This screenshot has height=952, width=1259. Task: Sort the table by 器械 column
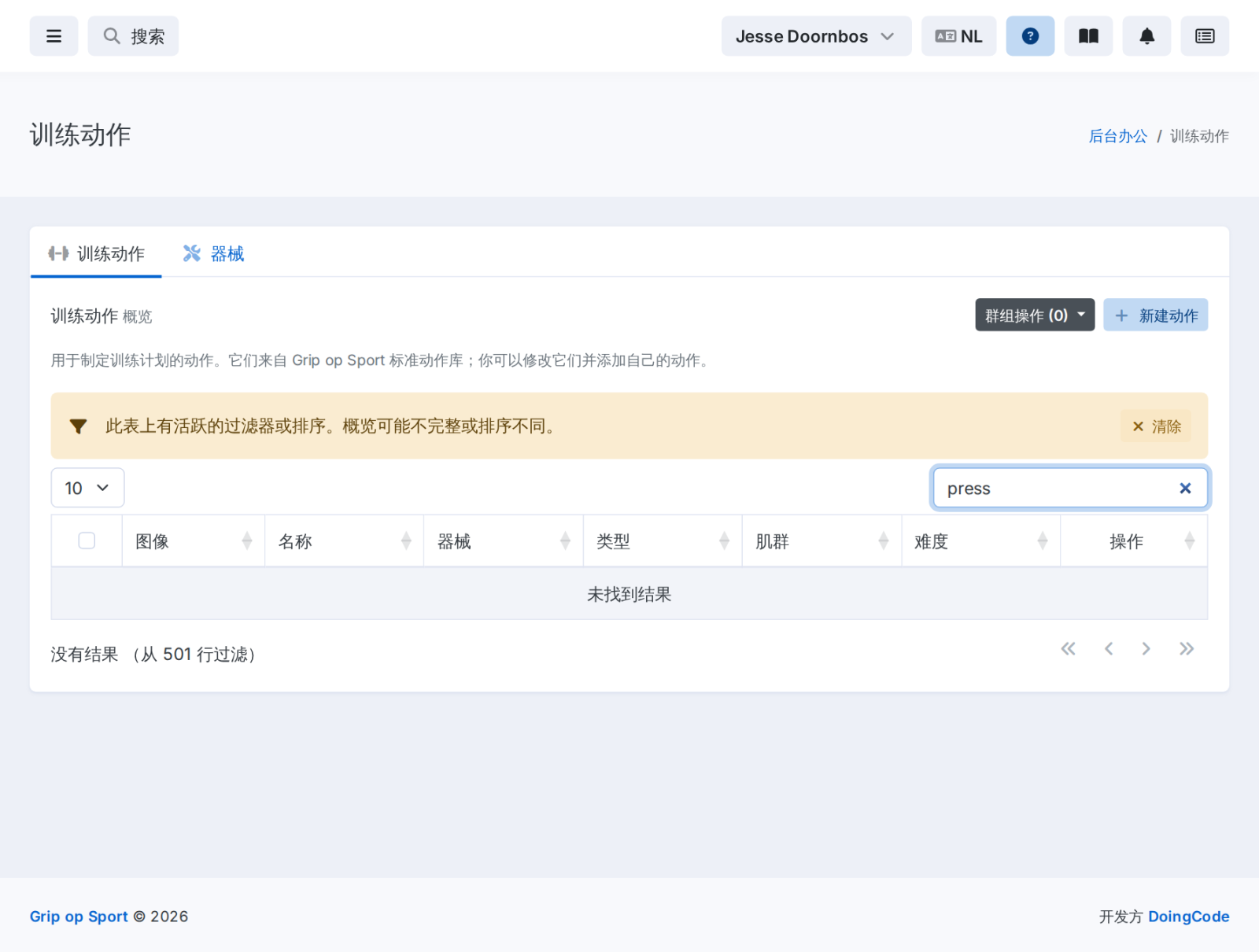coord(504,541)
